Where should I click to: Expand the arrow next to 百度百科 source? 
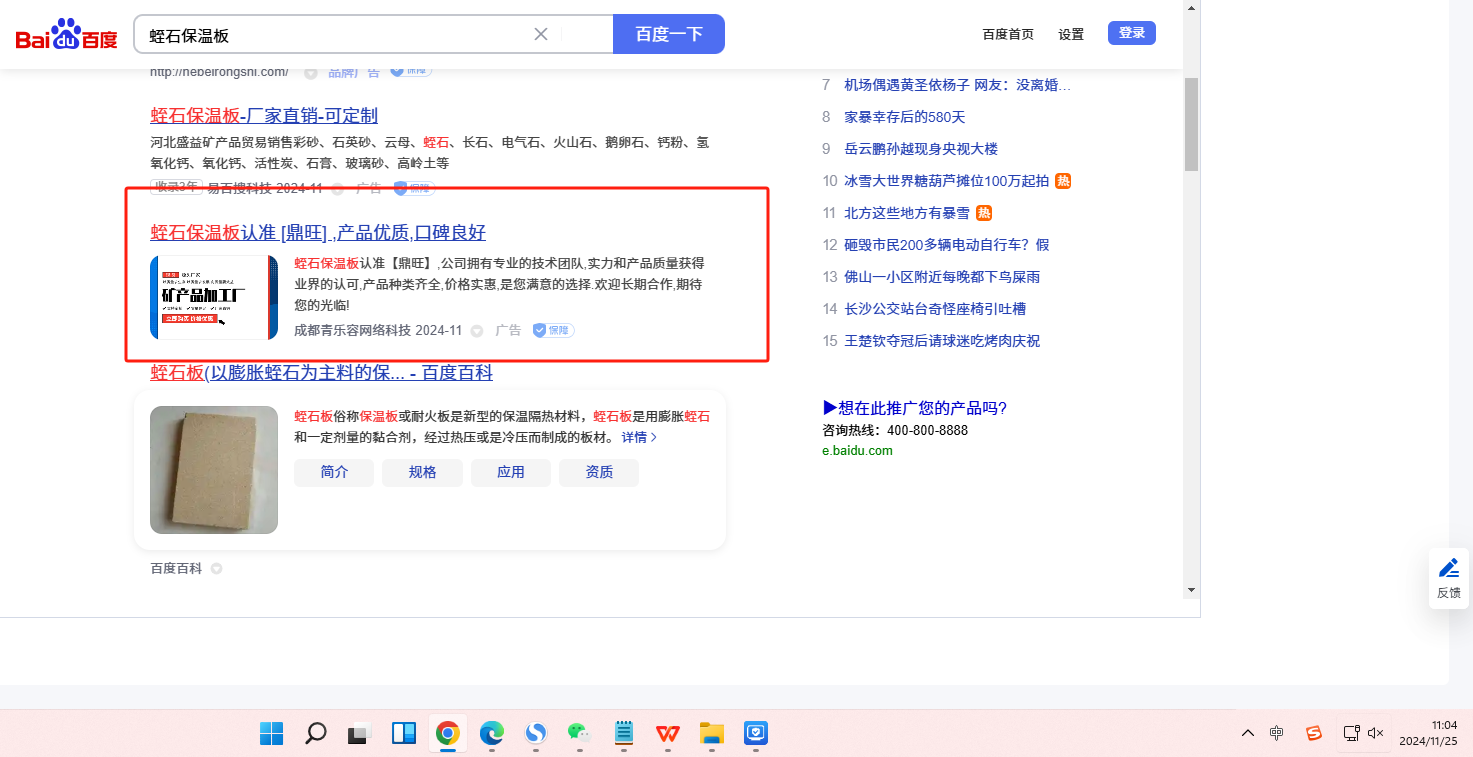pyautogui.click(x=216, y=569)
